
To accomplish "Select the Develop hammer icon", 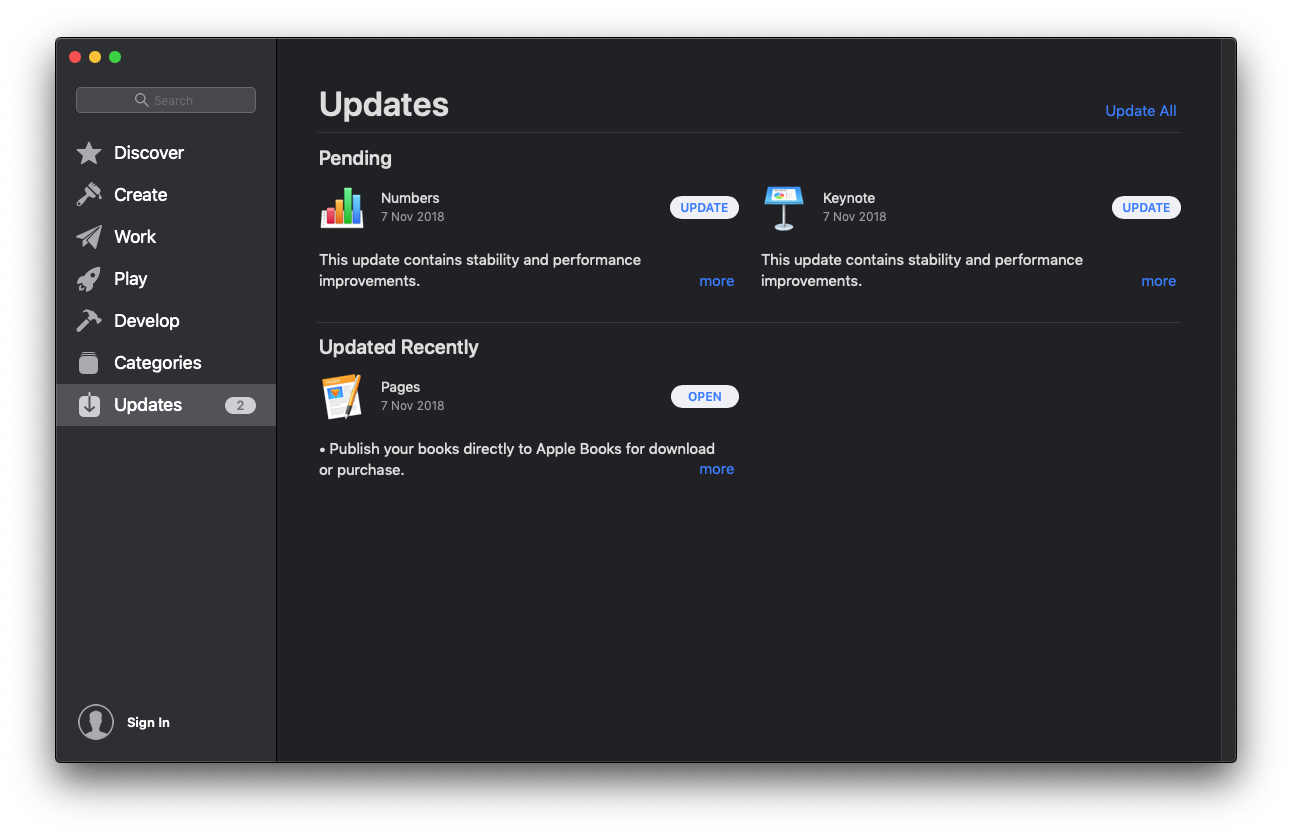I will (x=90, y=321).
